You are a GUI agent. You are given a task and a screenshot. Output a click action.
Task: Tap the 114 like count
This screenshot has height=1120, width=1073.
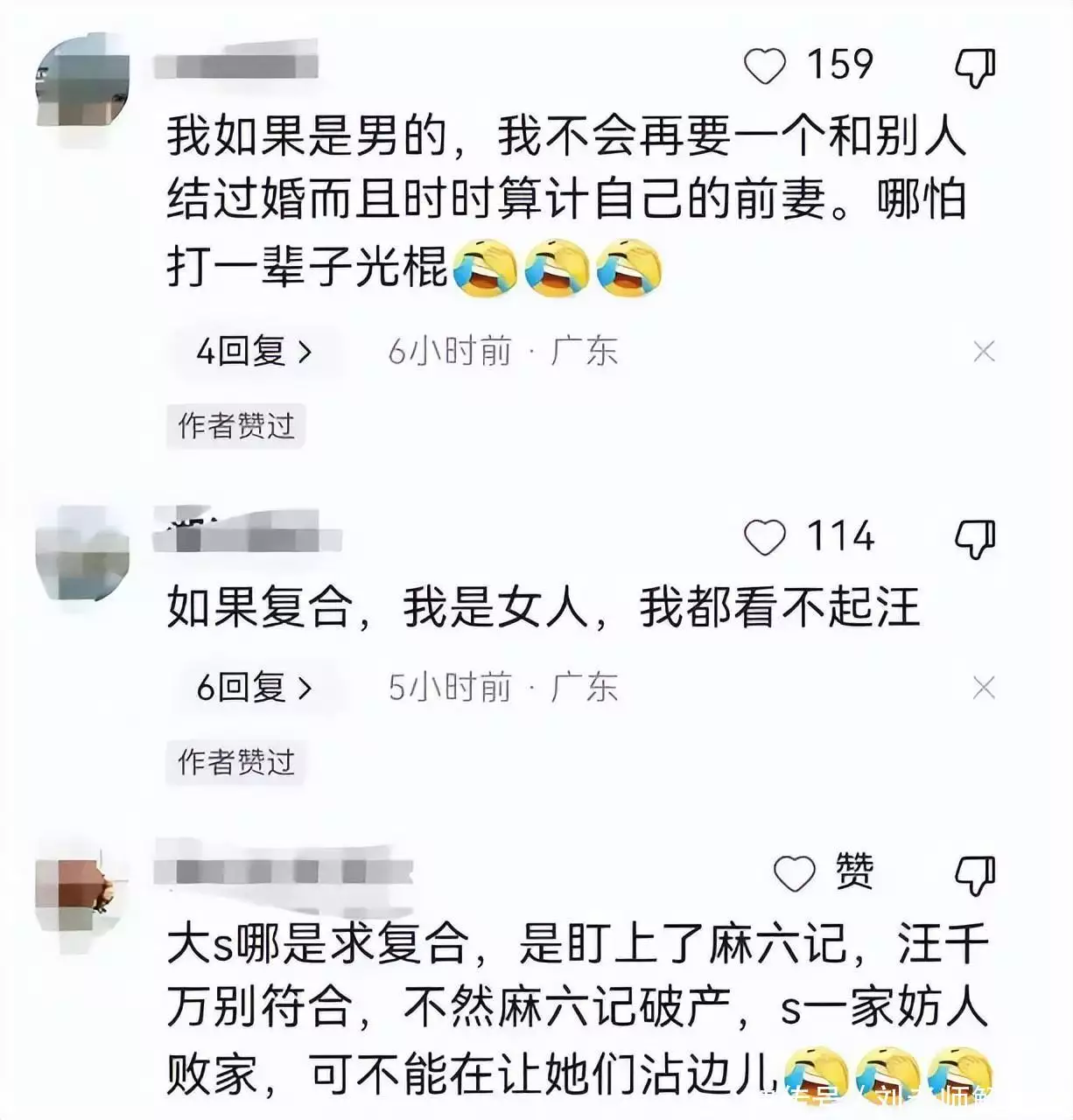point(839,536)
